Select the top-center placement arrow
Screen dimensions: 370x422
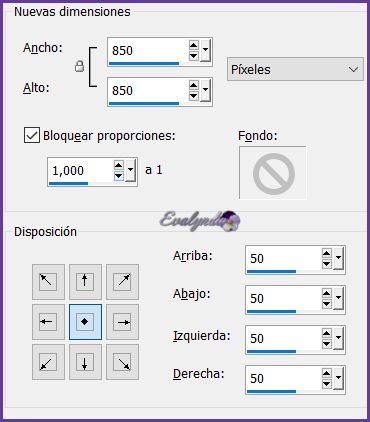[x=85, y=282]
